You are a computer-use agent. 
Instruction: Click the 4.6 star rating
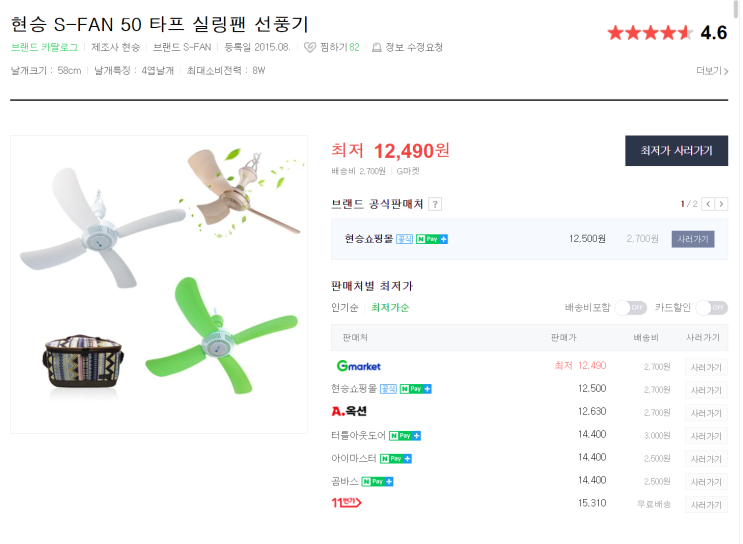pyautogui.click(x=667, y=32)
